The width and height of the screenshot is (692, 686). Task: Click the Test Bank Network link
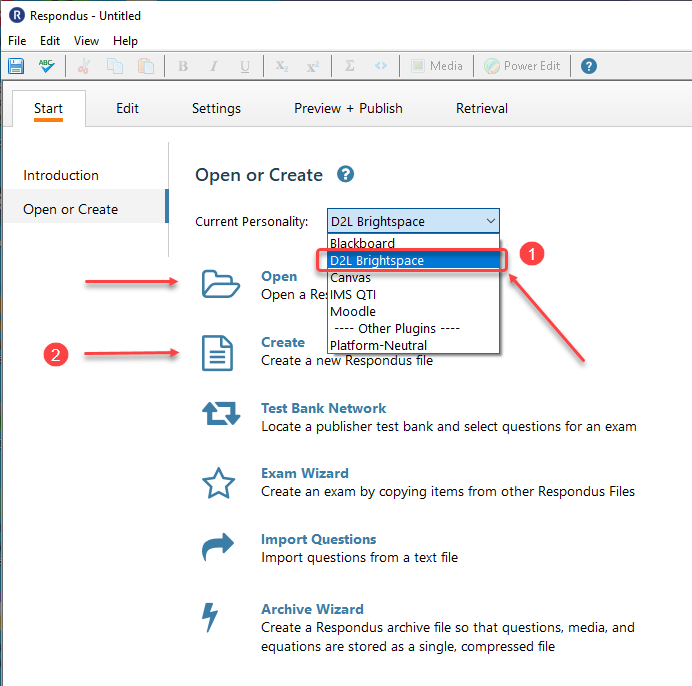(323, 408)
